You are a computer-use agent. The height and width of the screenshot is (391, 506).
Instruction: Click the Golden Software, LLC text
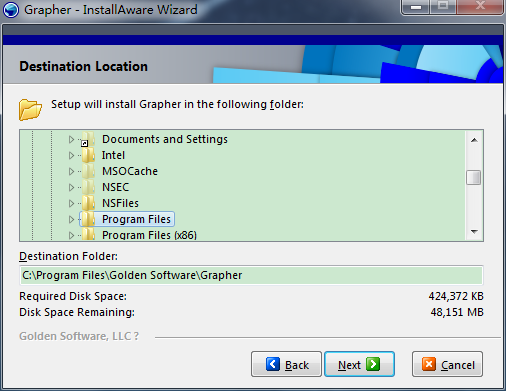click(79, 336)
